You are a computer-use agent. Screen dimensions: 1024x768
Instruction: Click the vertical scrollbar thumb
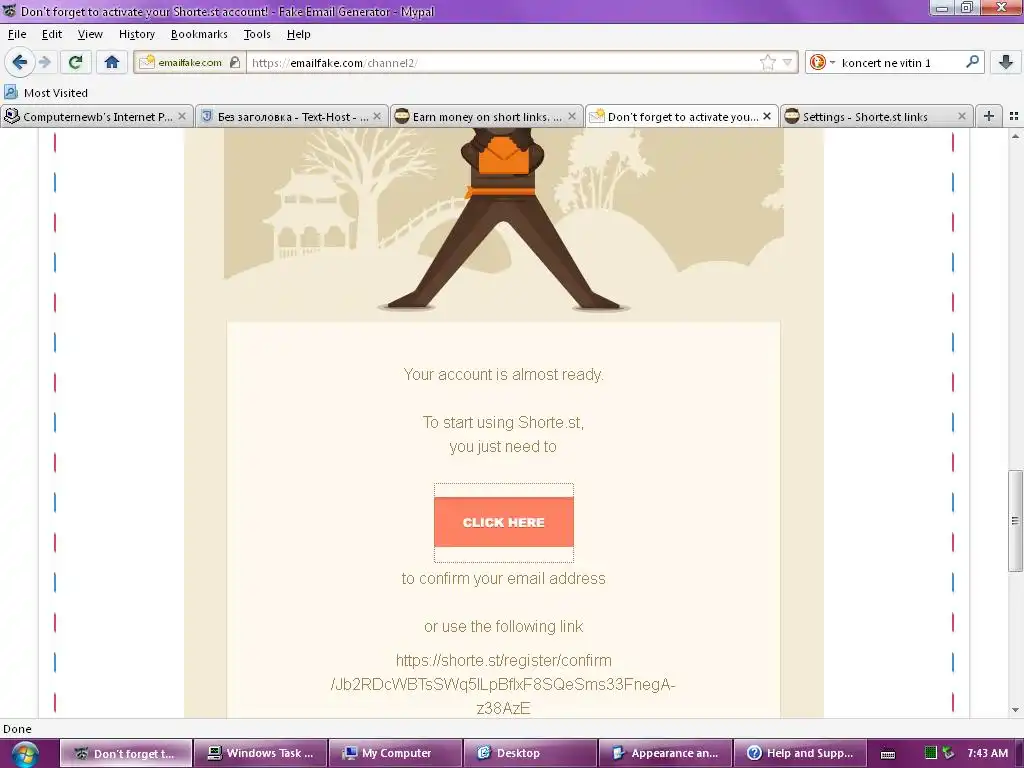(x=1015, y=520)
